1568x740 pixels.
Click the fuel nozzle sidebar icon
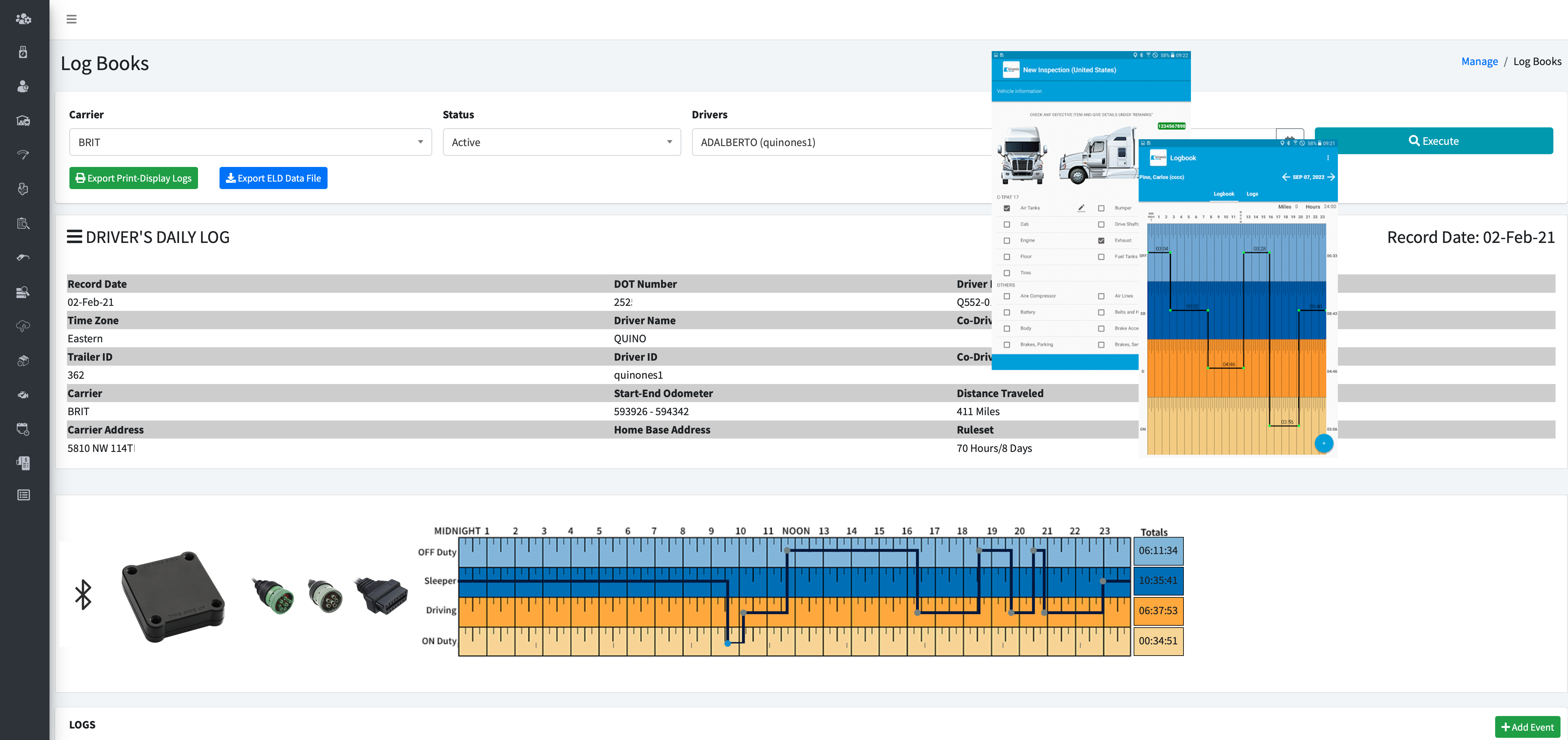point(23,257)
